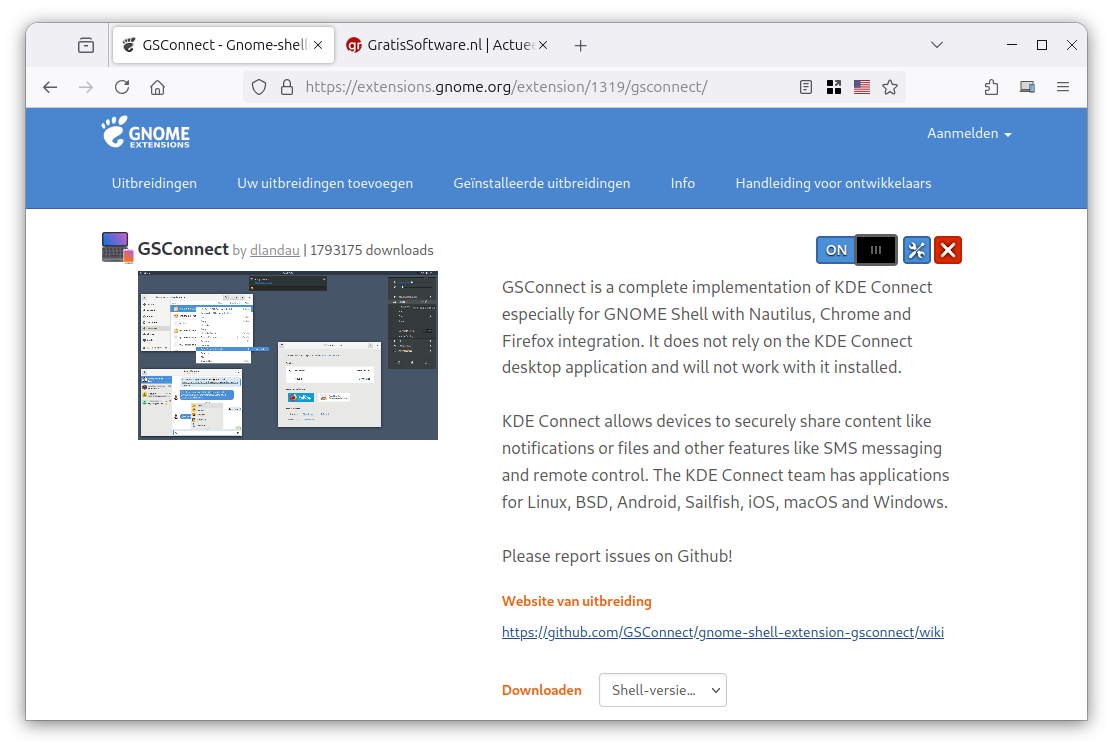The height and width of the screenshot is (749, 1113).
Task: Open the Aanmelden dropdown menu
Action: (968, 134)
